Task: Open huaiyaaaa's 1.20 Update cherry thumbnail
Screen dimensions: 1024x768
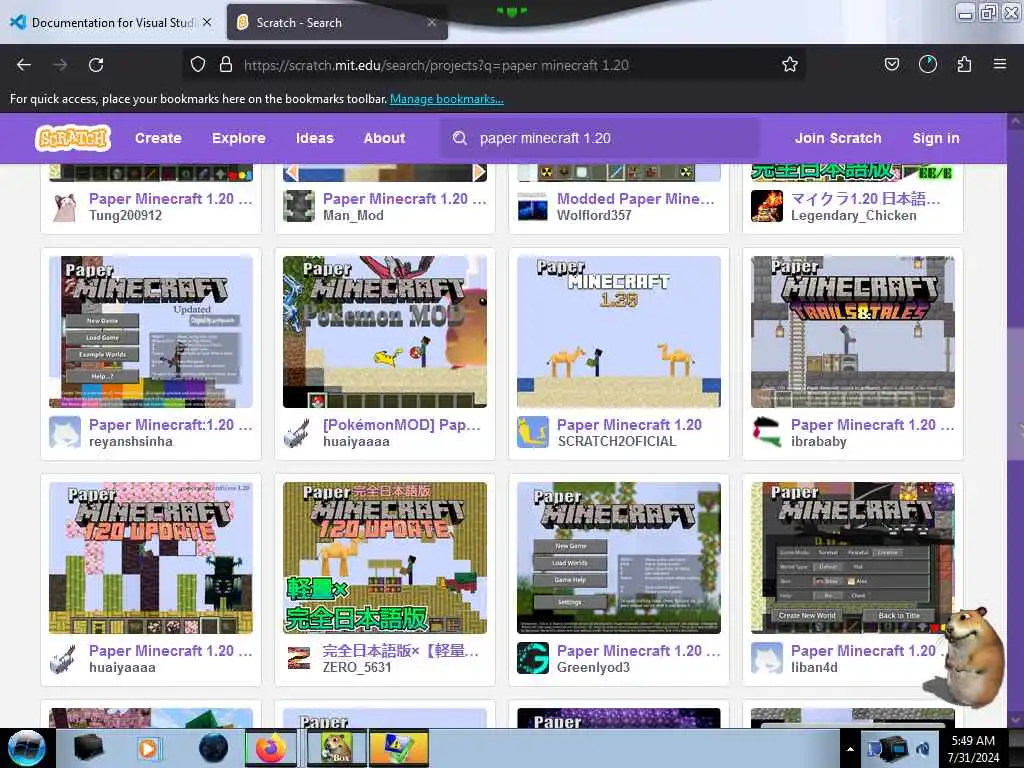Action: coord(151,558)
